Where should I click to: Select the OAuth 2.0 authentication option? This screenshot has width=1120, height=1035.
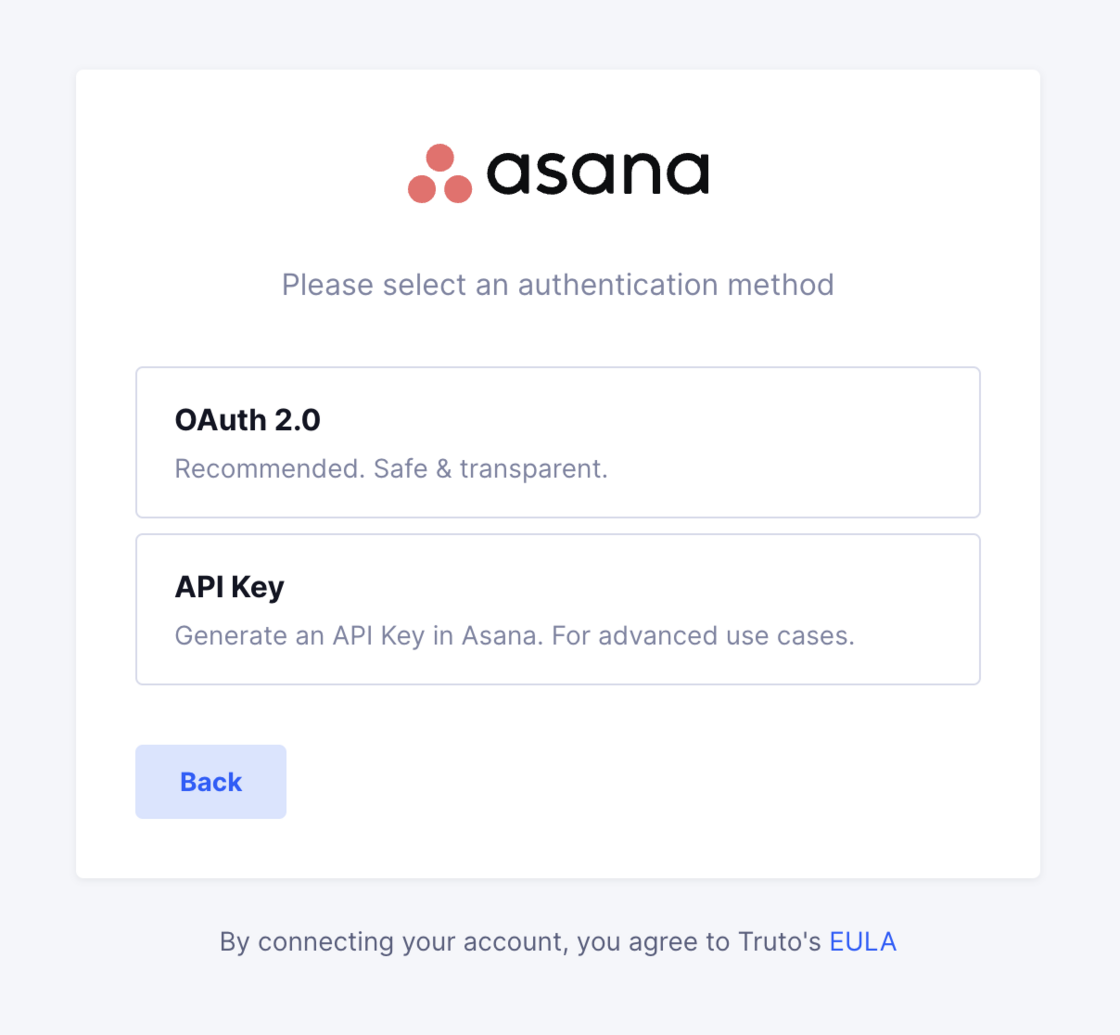[x=558, y=442]
